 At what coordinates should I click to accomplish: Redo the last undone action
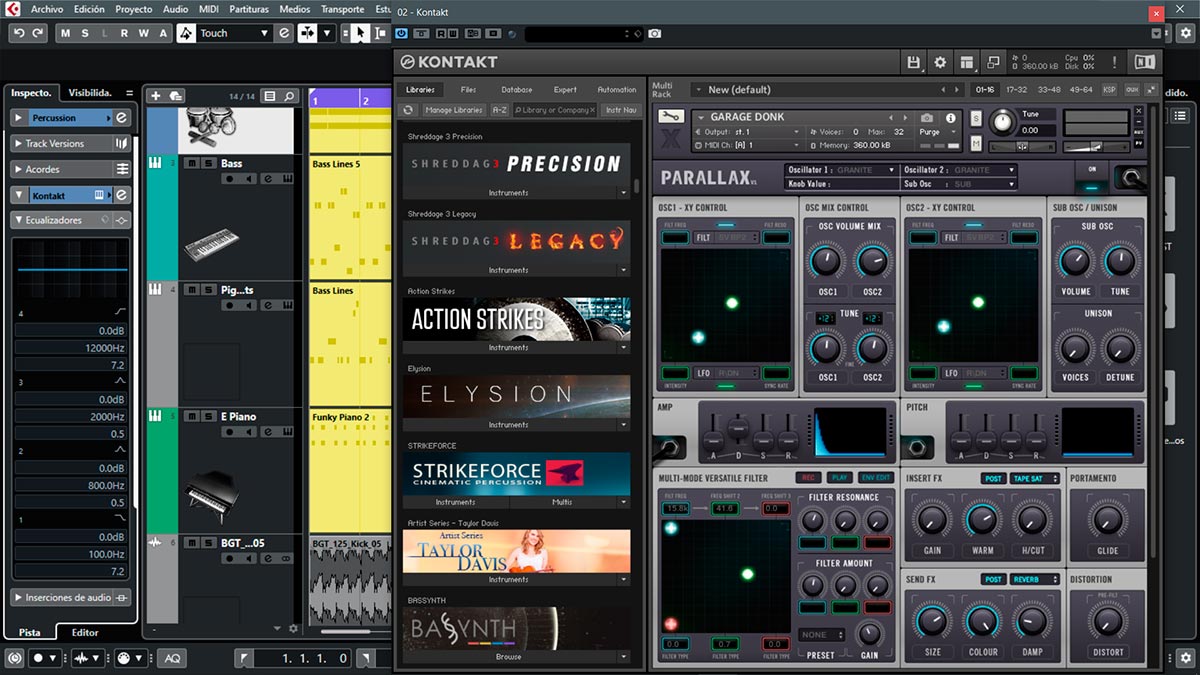point(38,33)
